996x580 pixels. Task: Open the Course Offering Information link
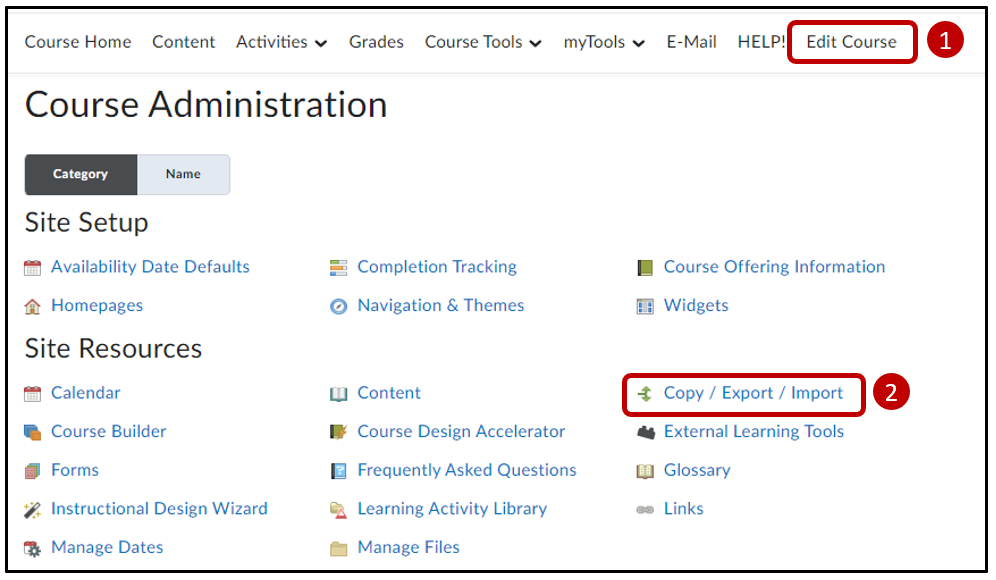(774, 267)
